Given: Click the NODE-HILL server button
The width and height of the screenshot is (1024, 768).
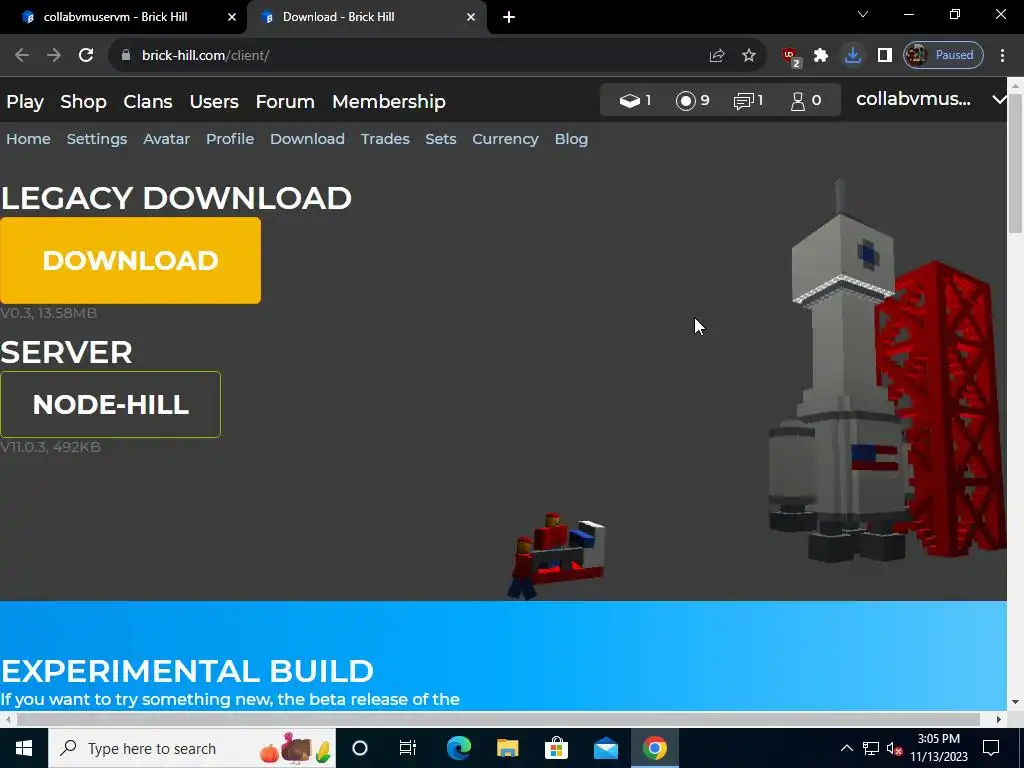Looking at the screenshot, I should point(110,404).
